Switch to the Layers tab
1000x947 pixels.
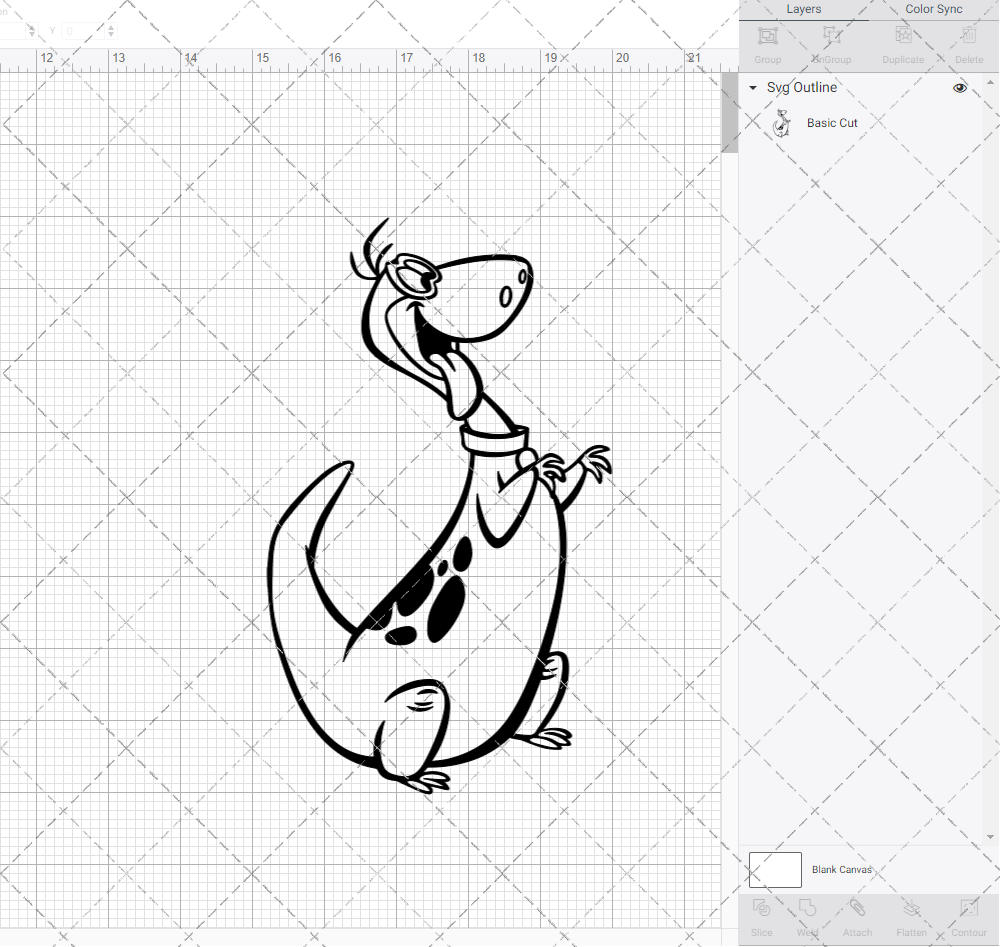click(x=804, y=10)
